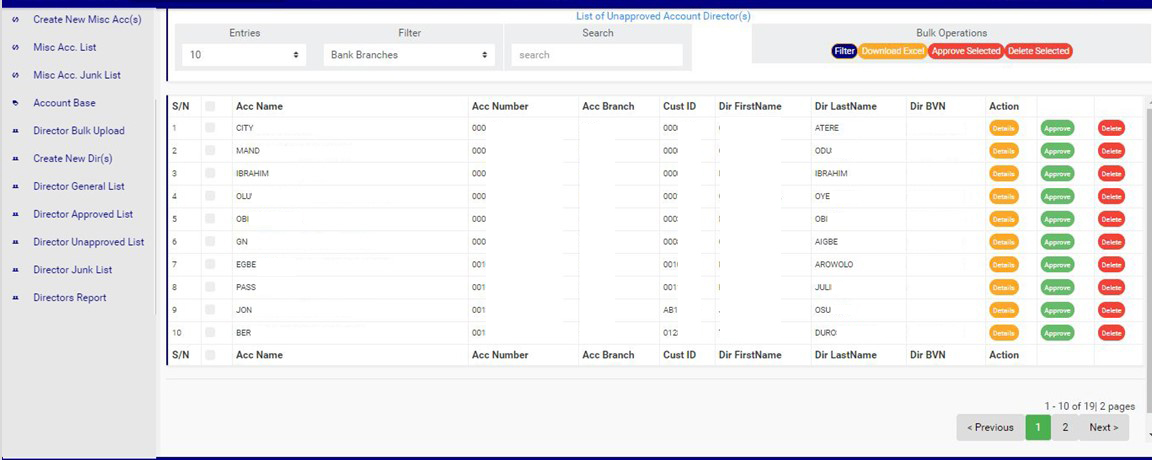Select the checkbox for the EGBE row
This screenshot has height=460, width=1152.
click(210, 264)
